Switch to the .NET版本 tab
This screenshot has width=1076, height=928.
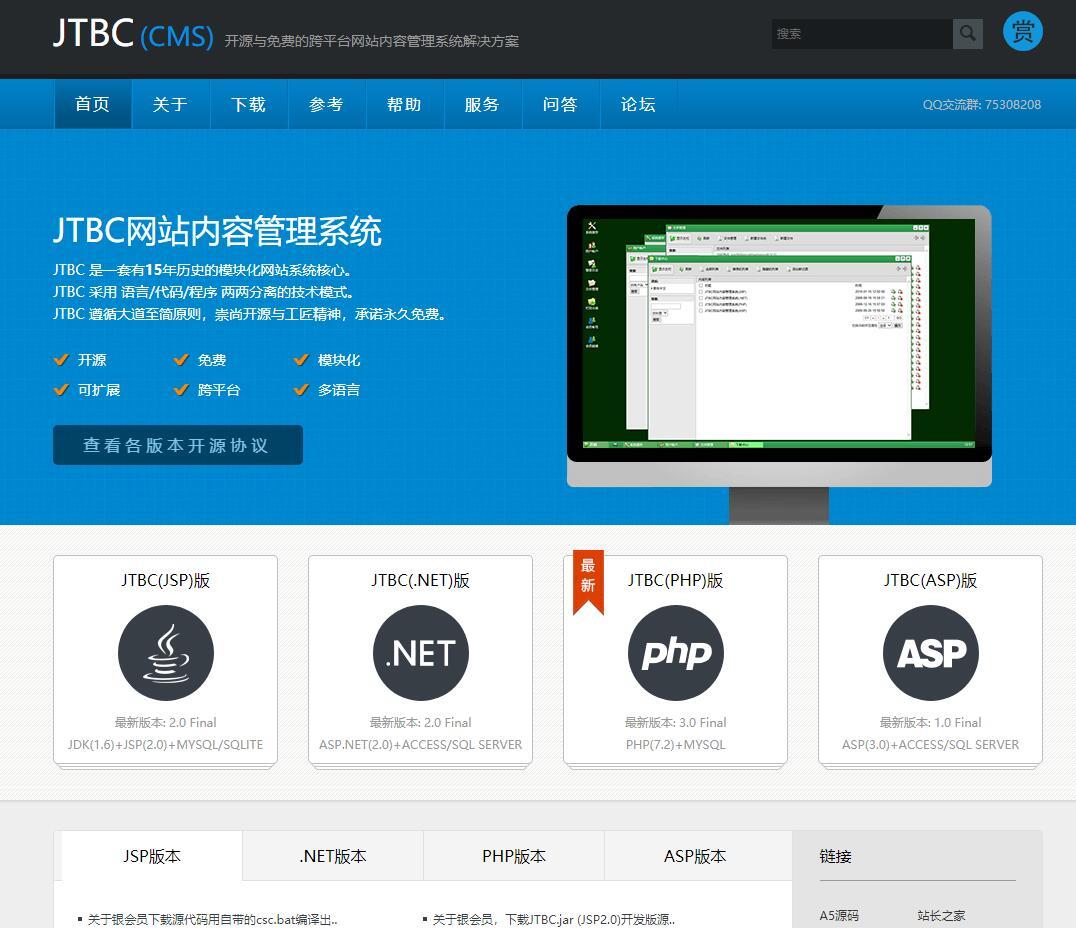tap(333, 856)
